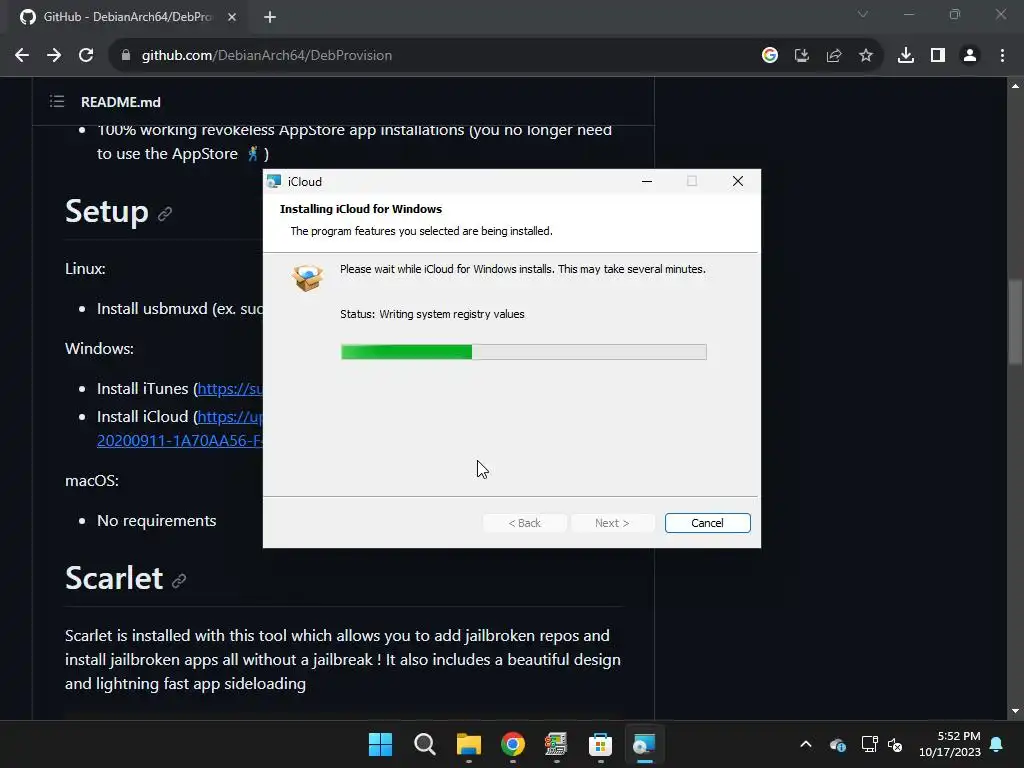Go back to the previous page
Image resolution: width=1024 pixels, height=768 pixels.
click(x=22, y=56)
